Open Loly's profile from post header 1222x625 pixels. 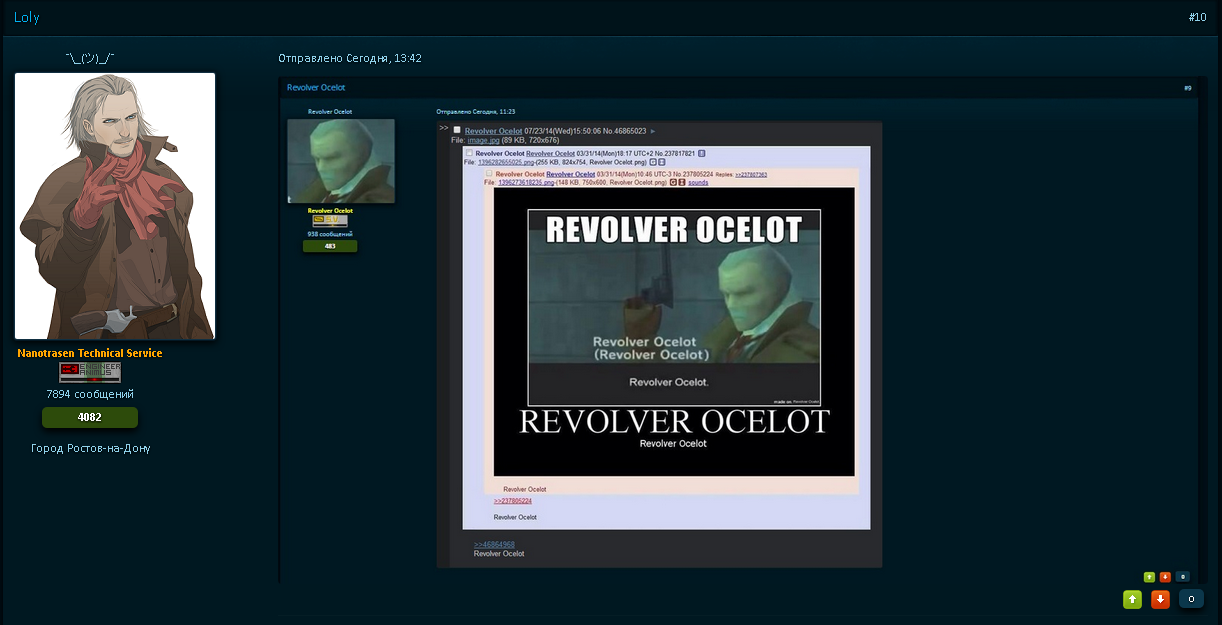(27, 17)
